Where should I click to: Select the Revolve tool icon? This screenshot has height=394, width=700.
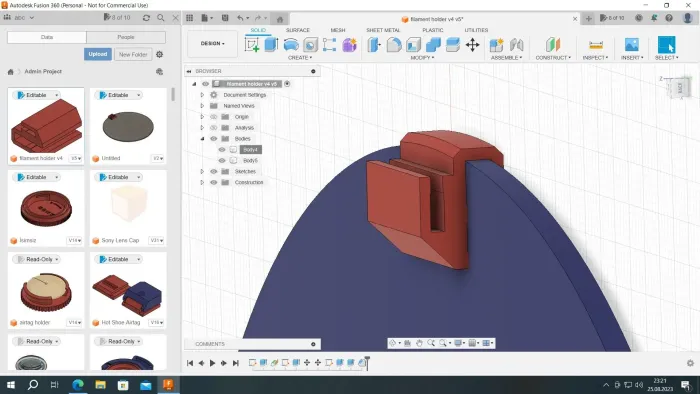click(x=291, y=45)
